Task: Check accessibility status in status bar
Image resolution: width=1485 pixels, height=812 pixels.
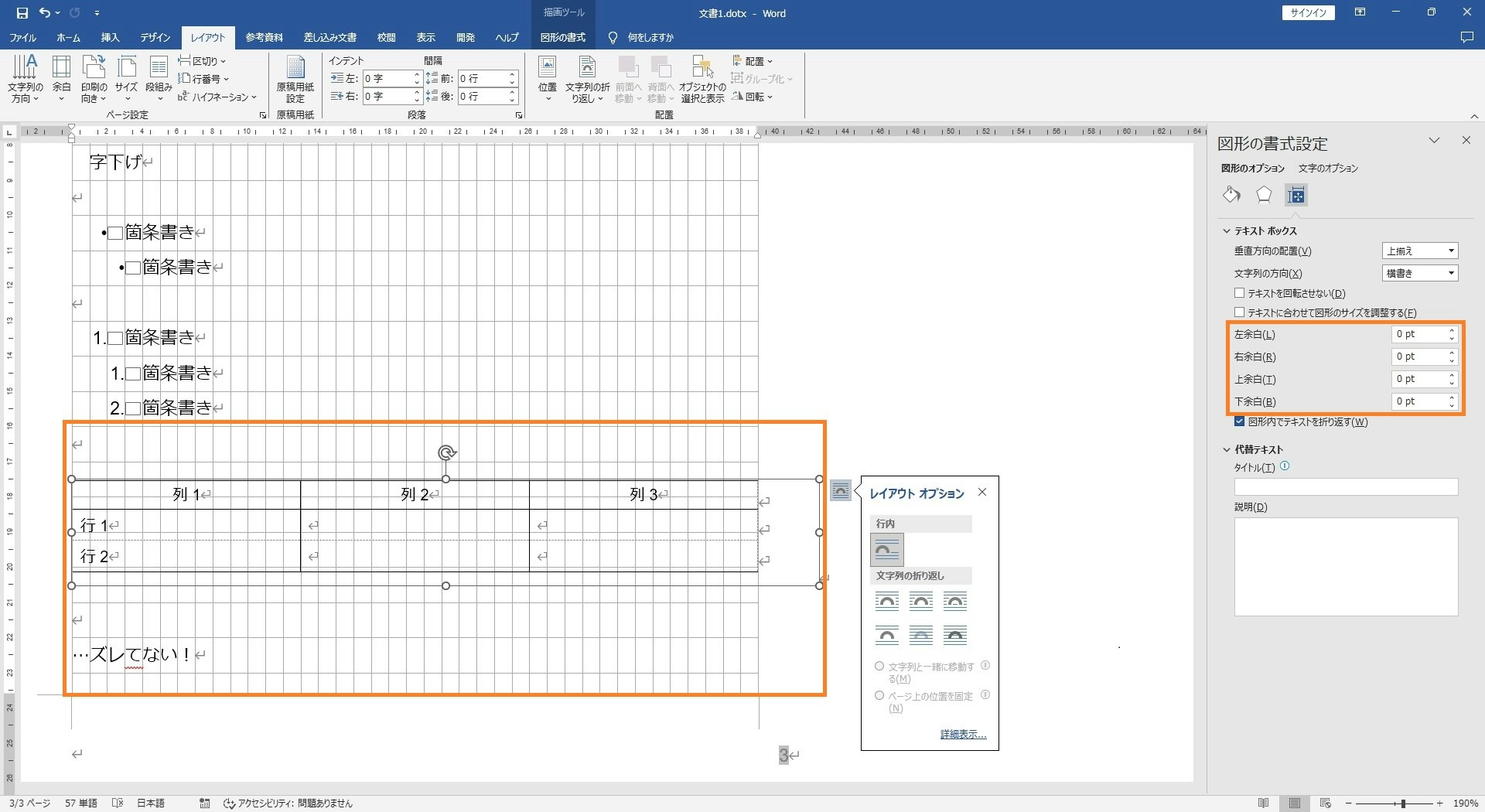Action: click(x=288, y=803)
